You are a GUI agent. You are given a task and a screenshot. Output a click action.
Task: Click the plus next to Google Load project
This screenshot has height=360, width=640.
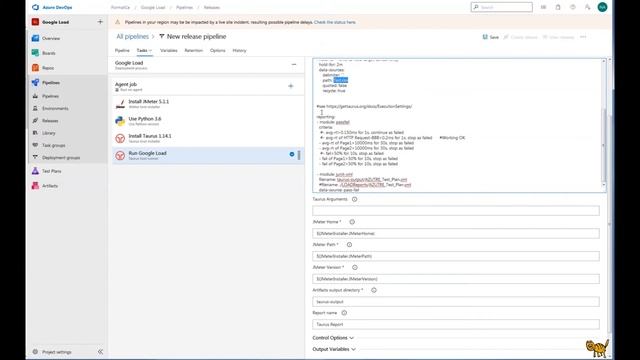[x=100, y=22]
